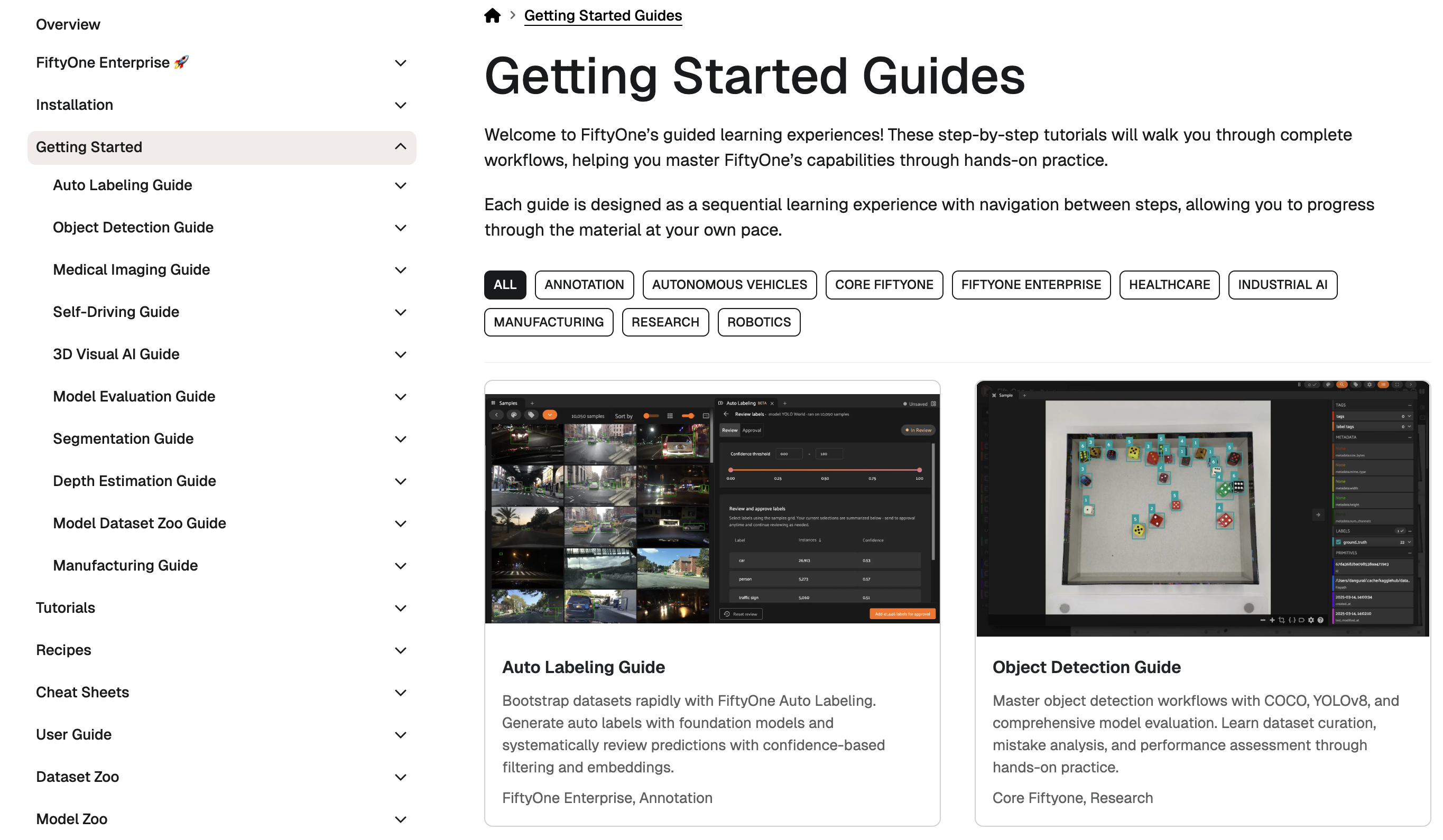
Task: Expand Medical Imaging Guide chevron
Action: 400,270
